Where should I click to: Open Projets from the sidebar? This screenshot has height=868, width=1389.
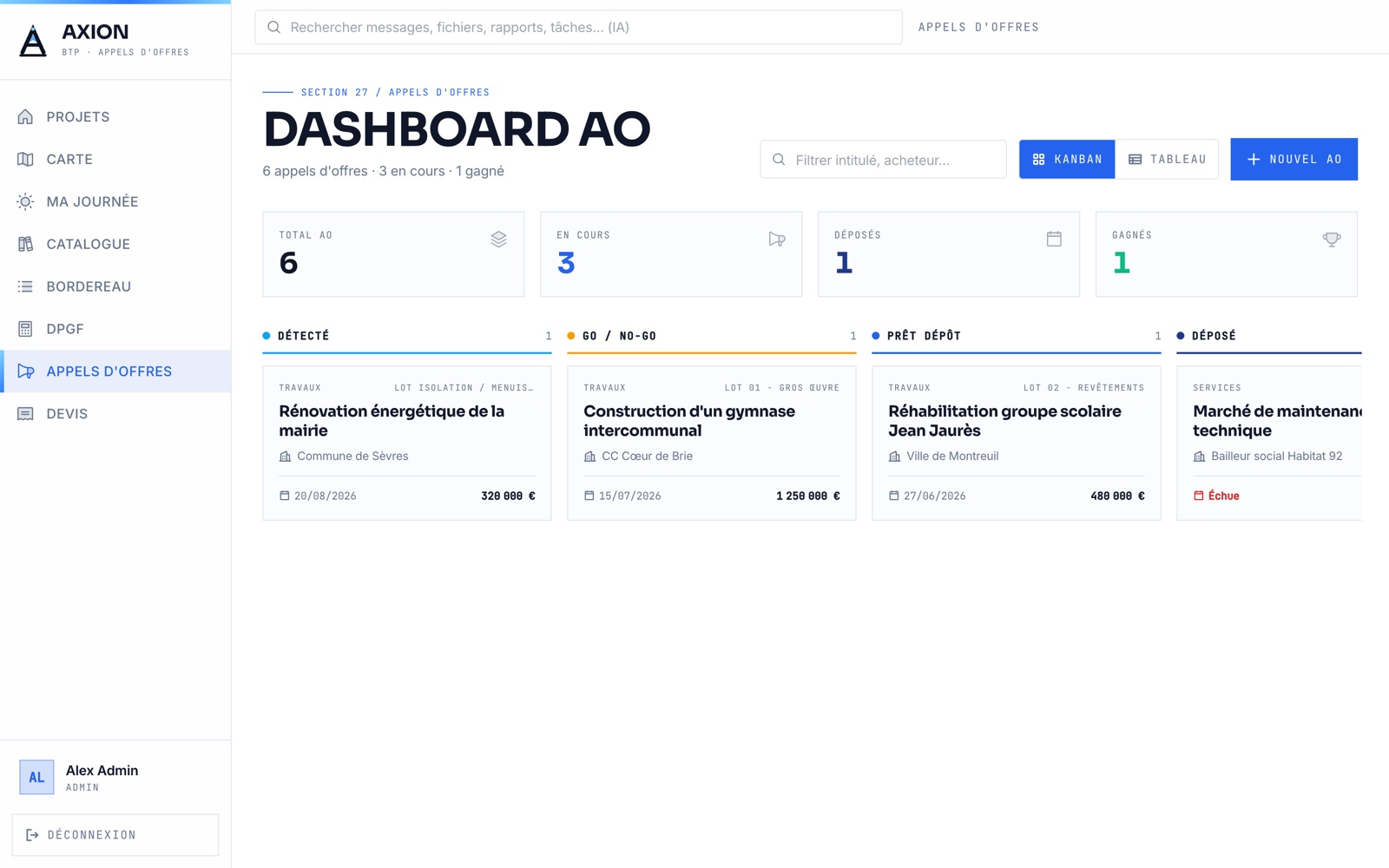(115, 117)
